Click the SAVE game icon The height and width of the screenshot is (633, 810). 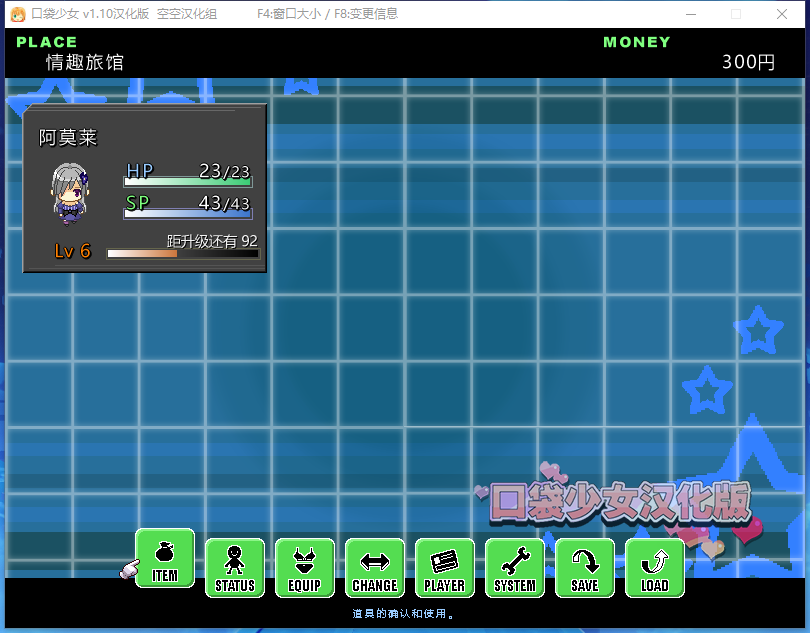tap(585, 568)
